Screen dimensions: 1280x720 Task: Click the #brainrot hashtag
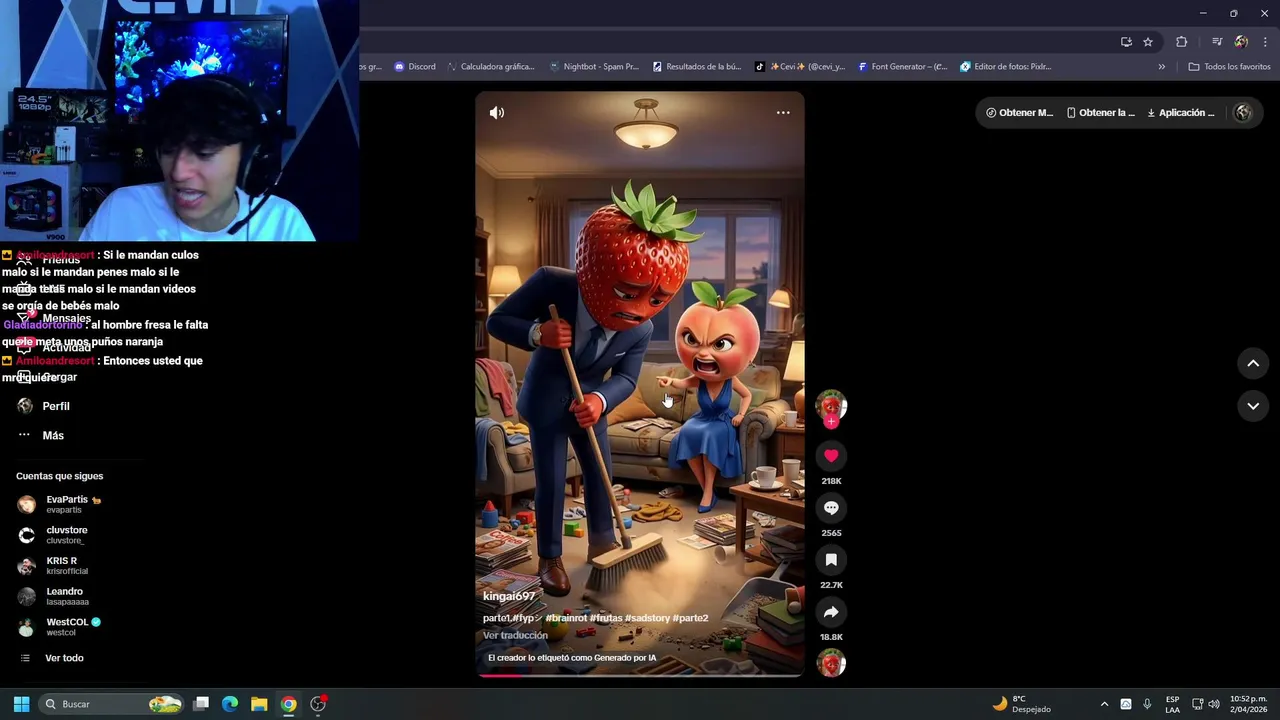tap(566, 618)
